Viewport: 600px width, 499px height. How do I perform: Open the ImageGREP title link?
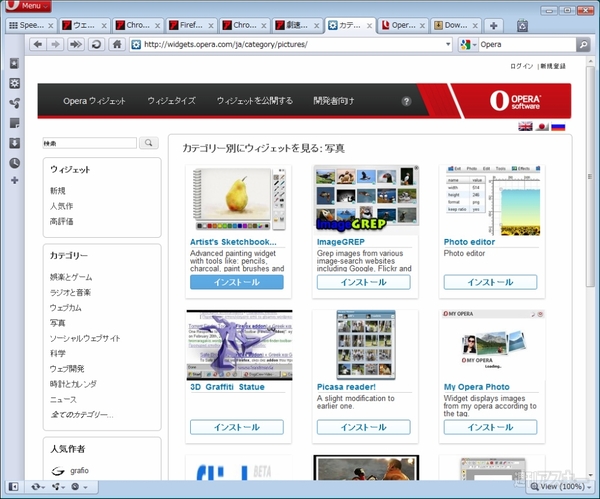pos(341,242)
